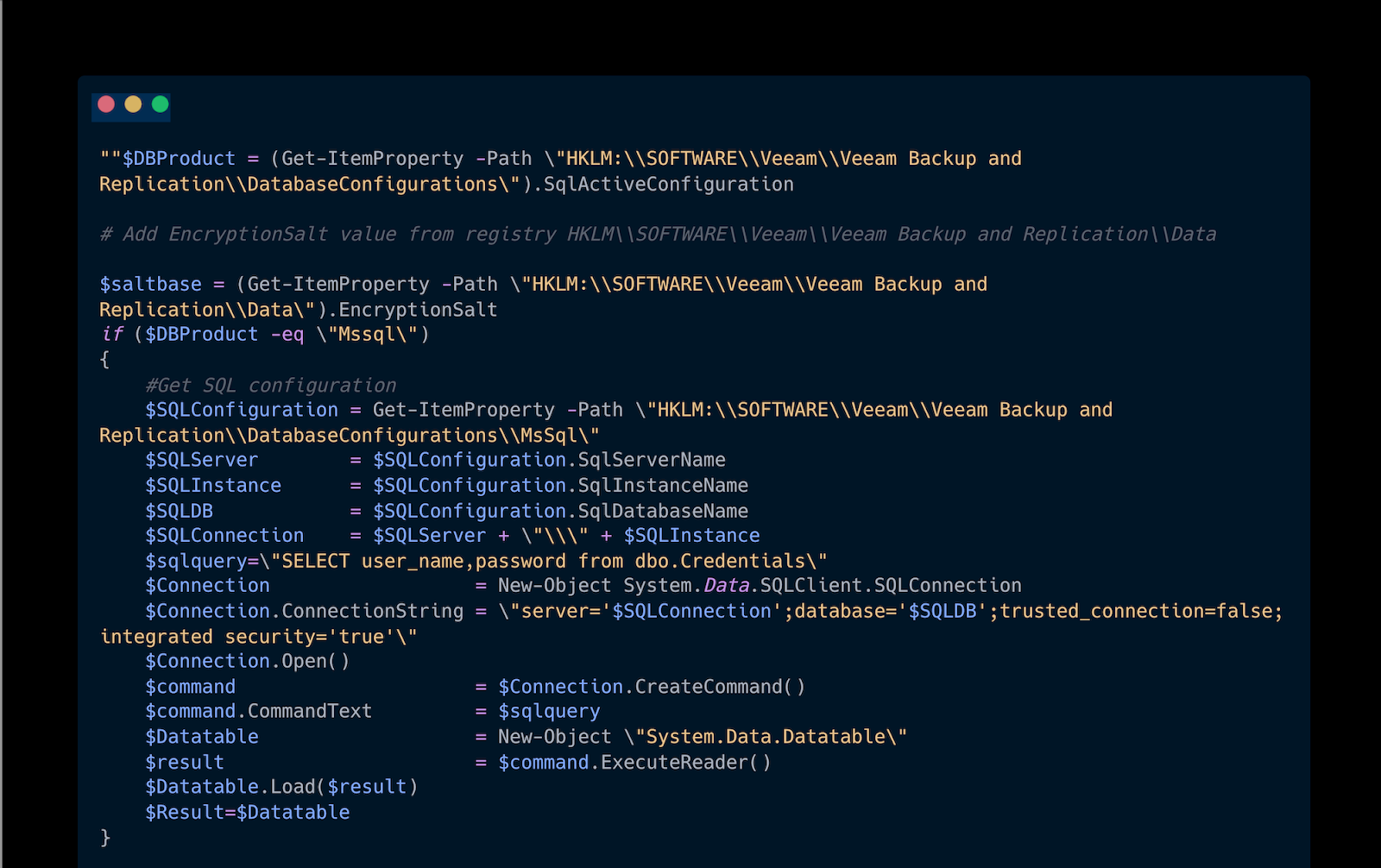This screenshot has width=1381, height=868.
Task: Click the $Connection.Open() method call
Action: tap(246, 661)
